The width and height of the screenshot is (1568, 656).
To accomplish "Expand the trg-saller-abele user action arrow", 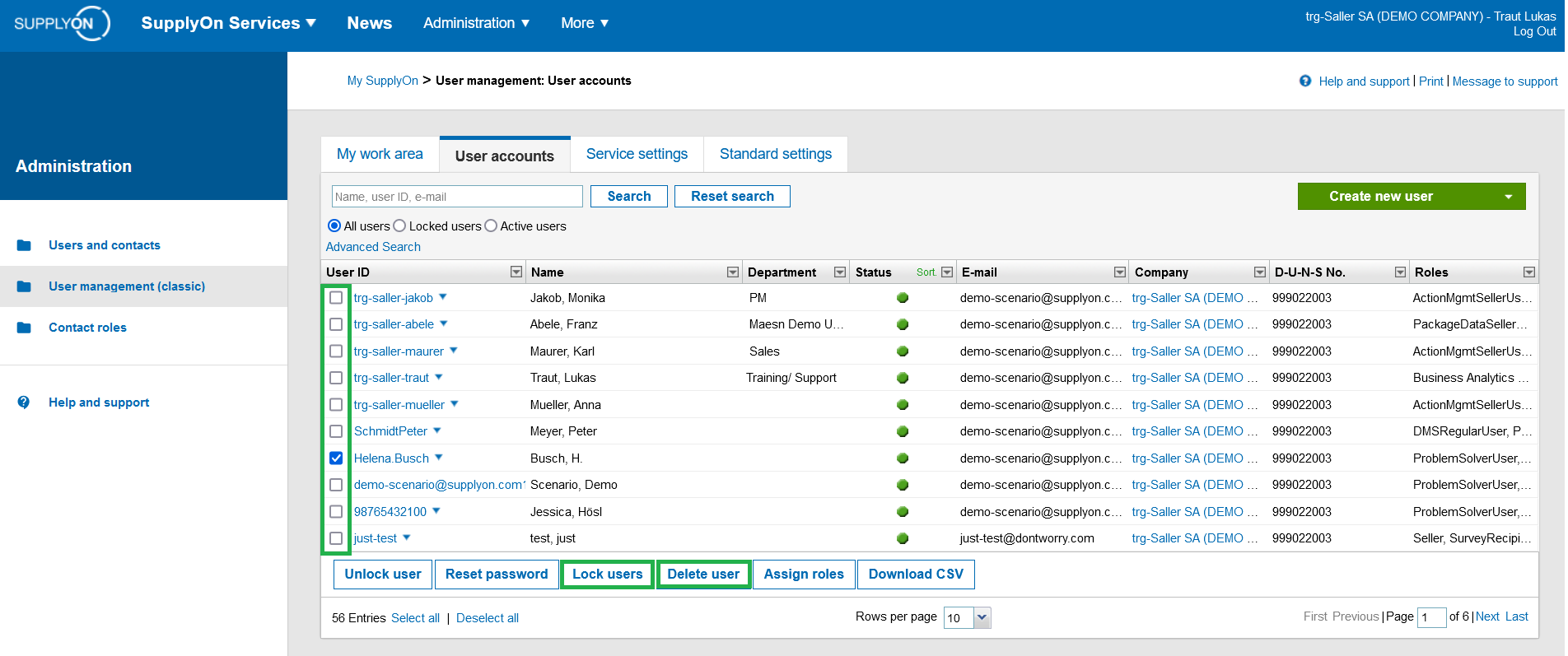I will point(444,323).
